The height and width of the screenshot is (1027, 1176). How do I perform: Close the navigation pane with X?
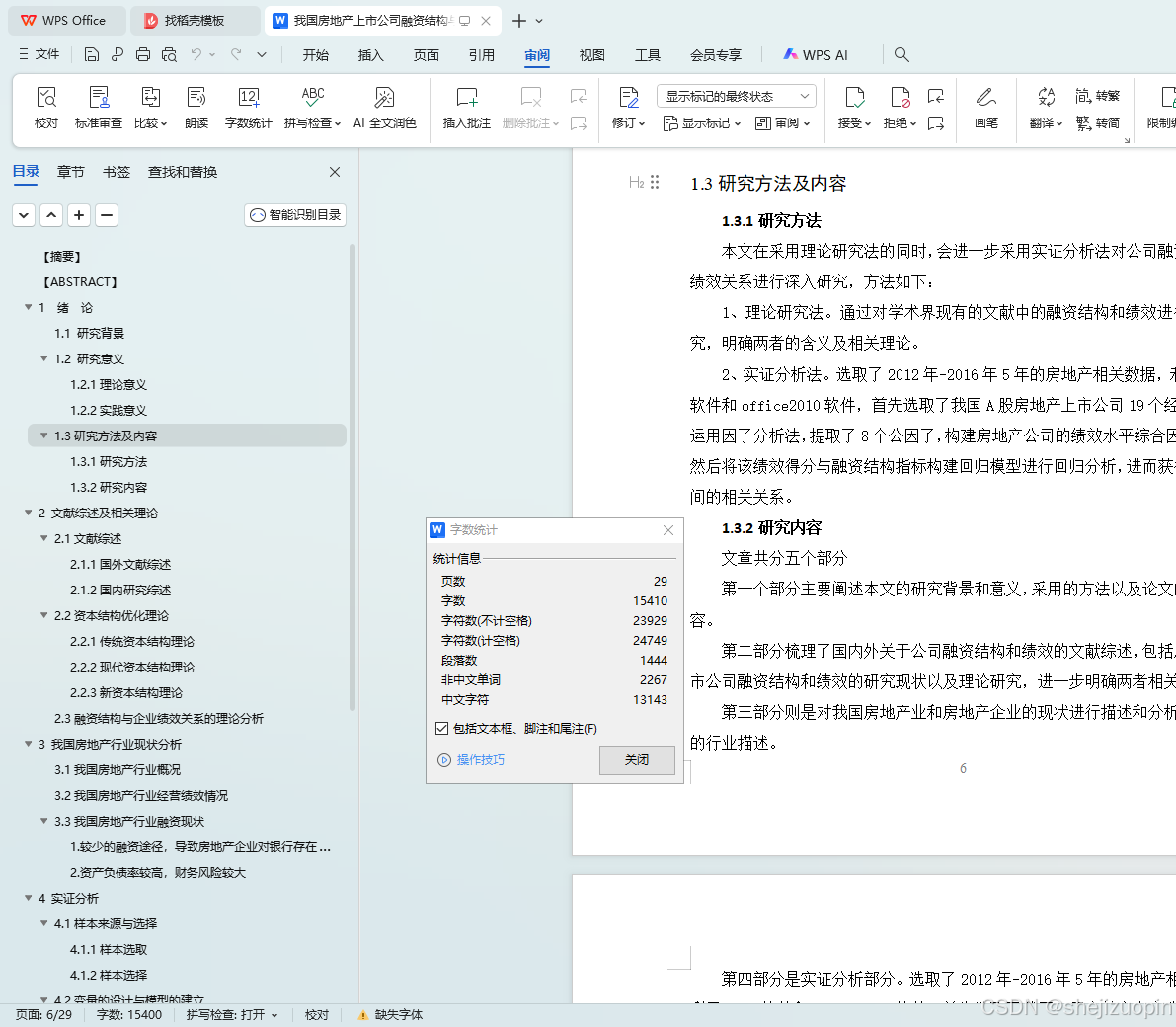point(335,172)
